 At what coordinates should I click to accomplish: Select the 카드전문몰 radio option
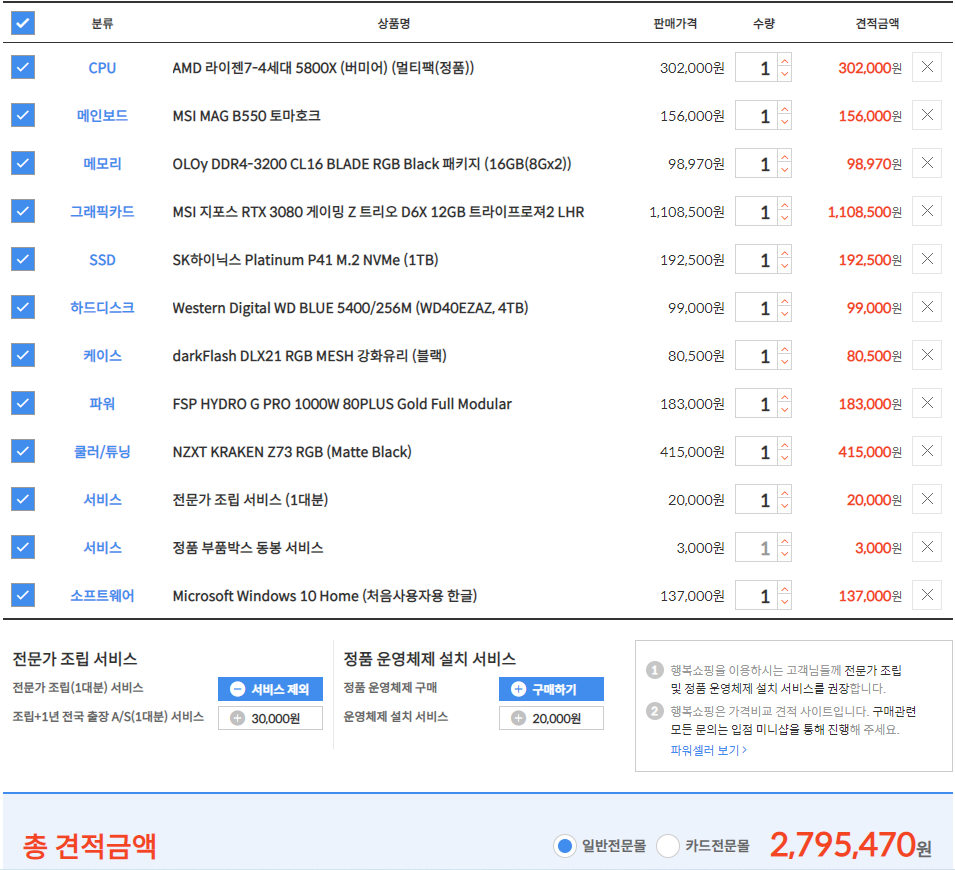[x=668, y=846]
